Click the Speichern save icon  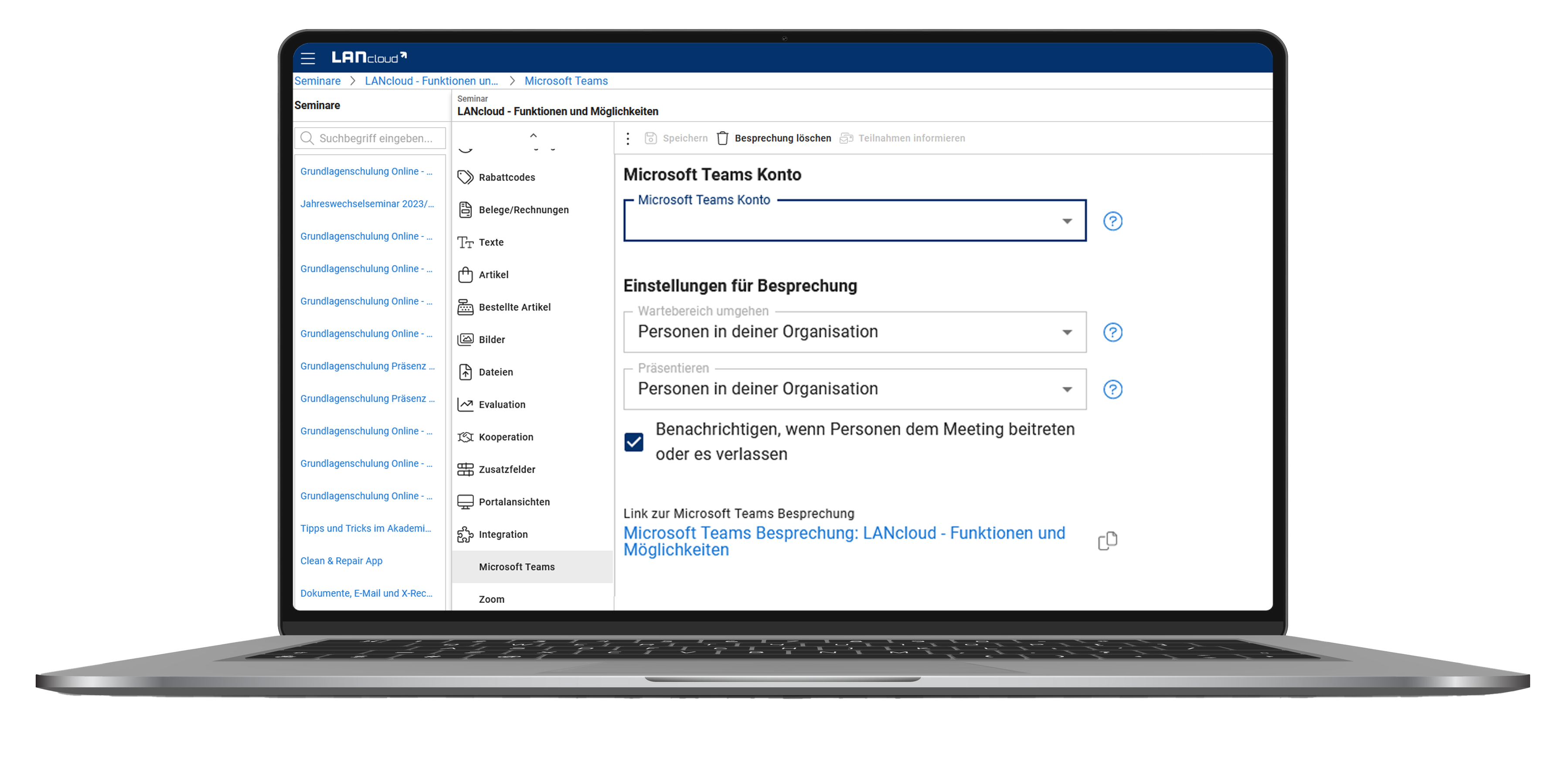[x=650, y=138]
